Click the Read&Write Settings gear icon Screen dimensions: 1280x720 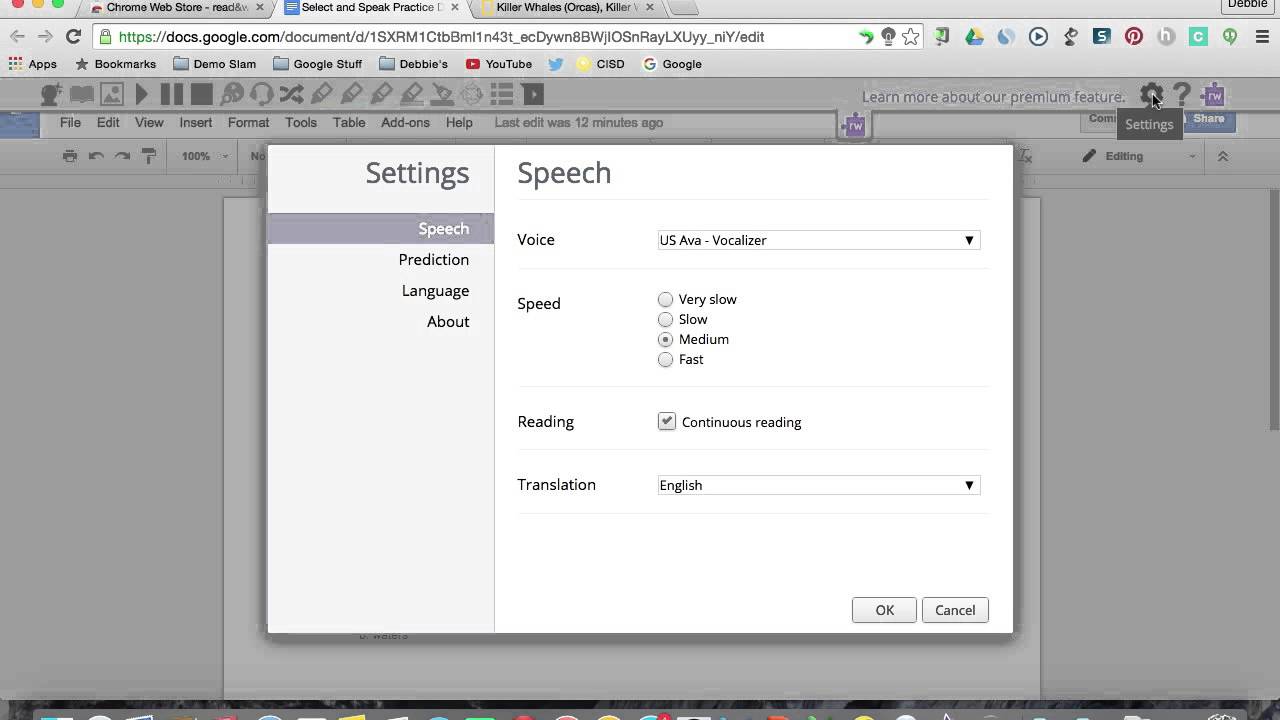pyautogui.click(x=1152, y=96)
